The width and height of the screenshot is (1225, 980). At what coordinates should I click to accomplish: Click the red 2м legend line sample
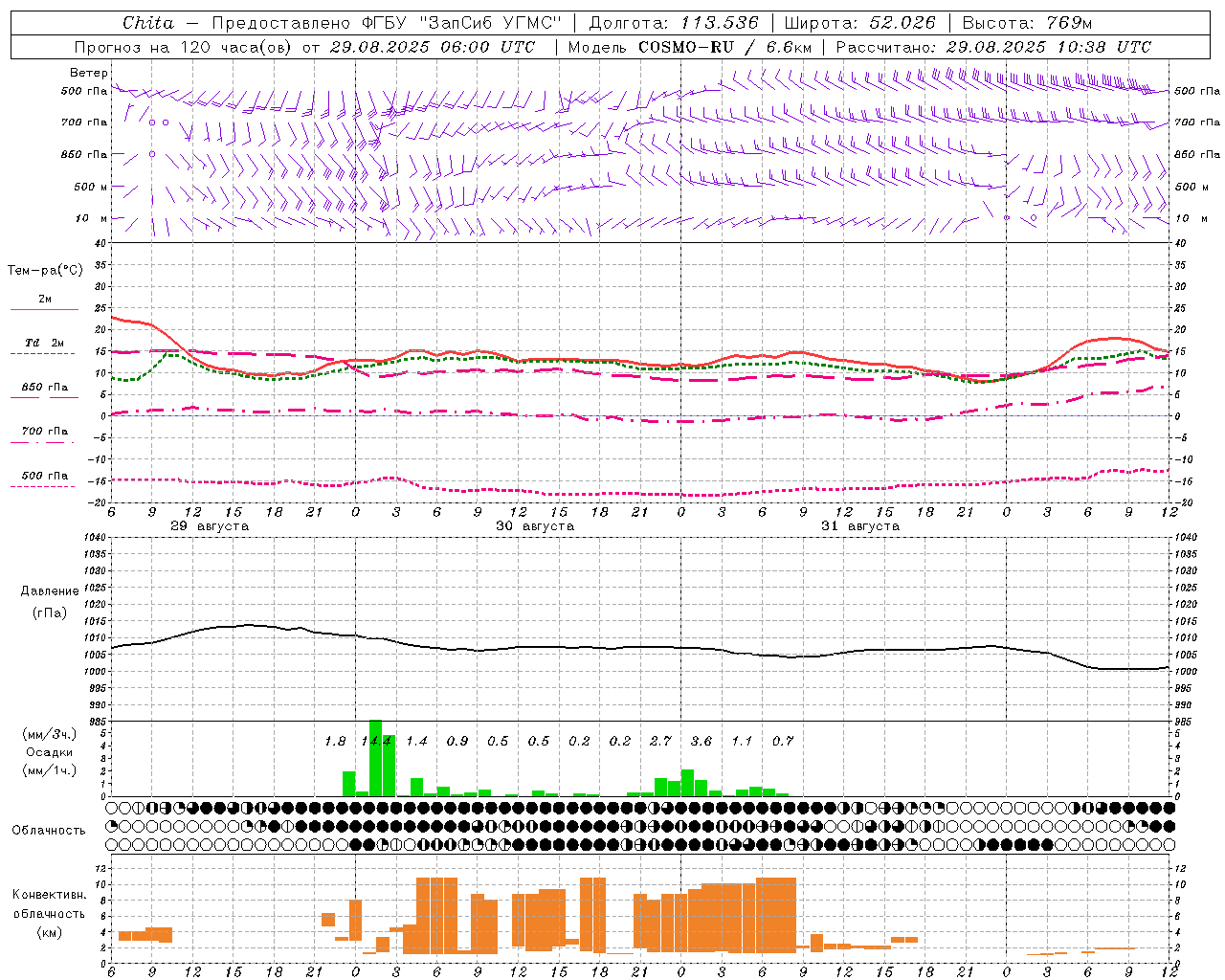(45, 310)
